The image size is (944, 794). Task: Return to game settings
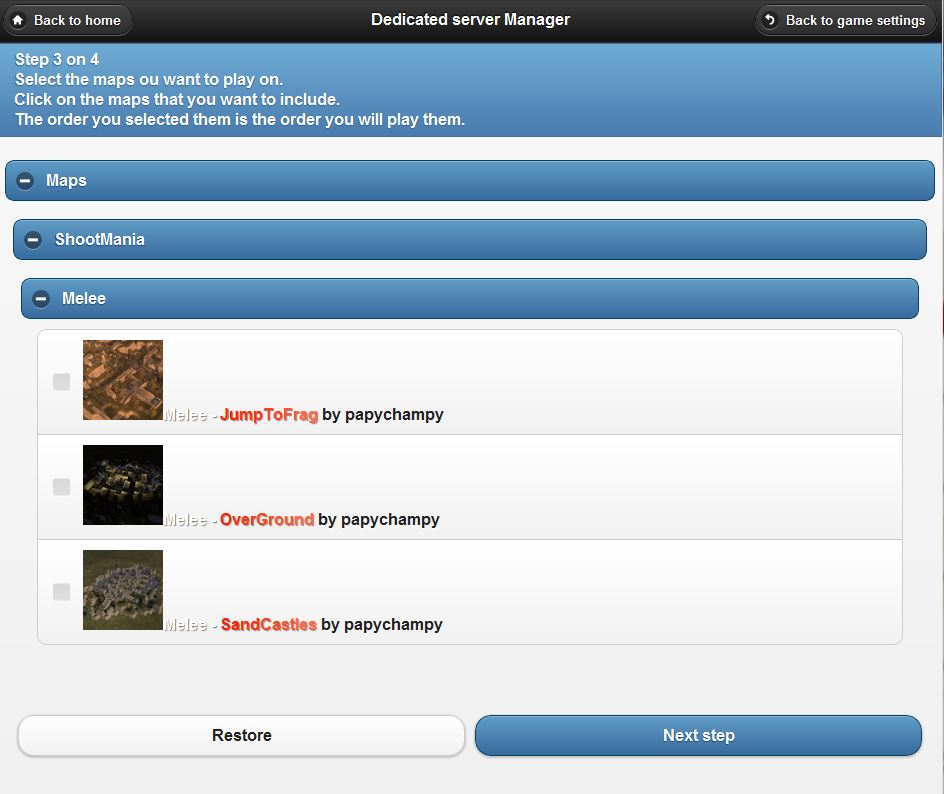pyautogui.click(x=846, y=20)
